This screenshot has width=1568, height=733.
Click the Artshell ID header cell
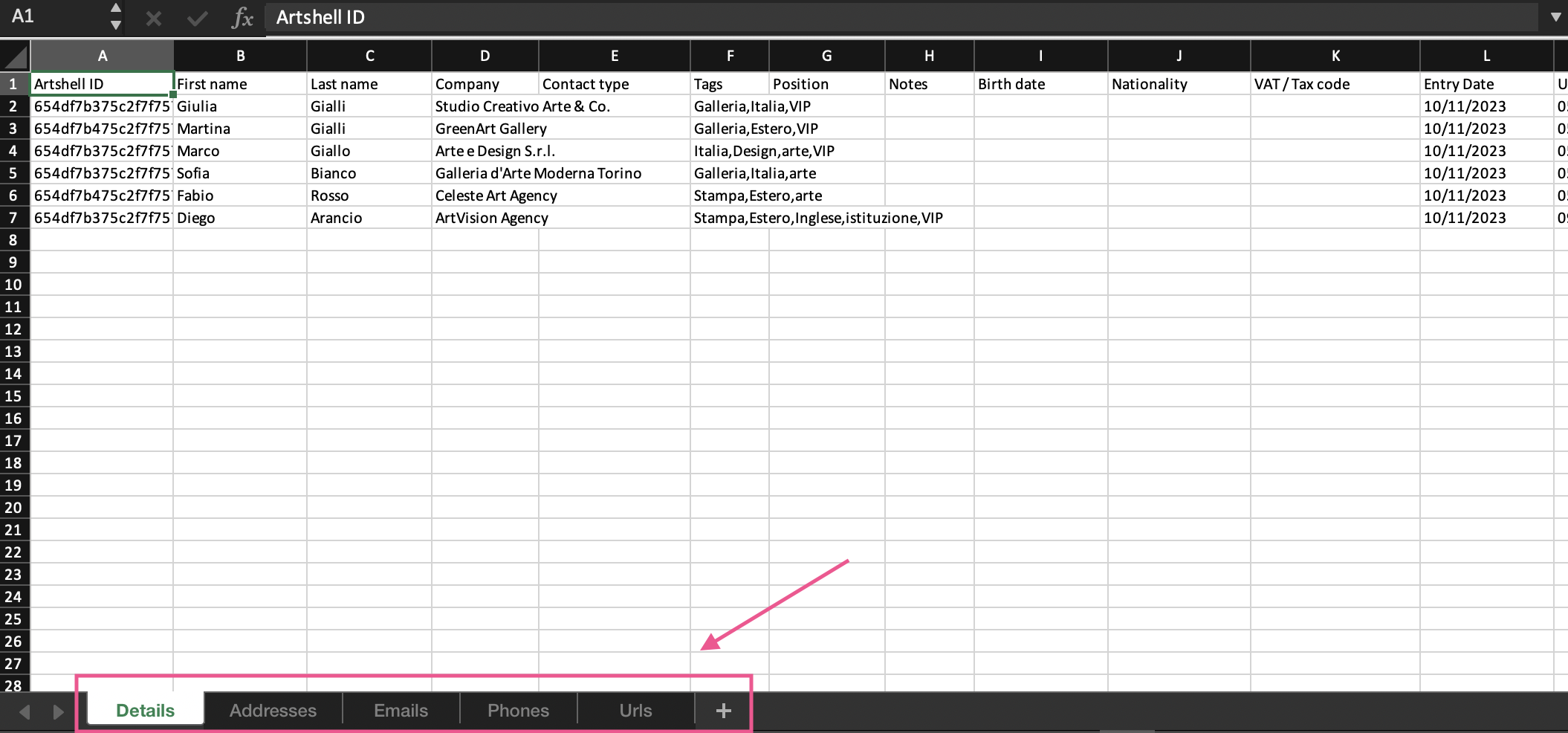(x=102, y=84)
